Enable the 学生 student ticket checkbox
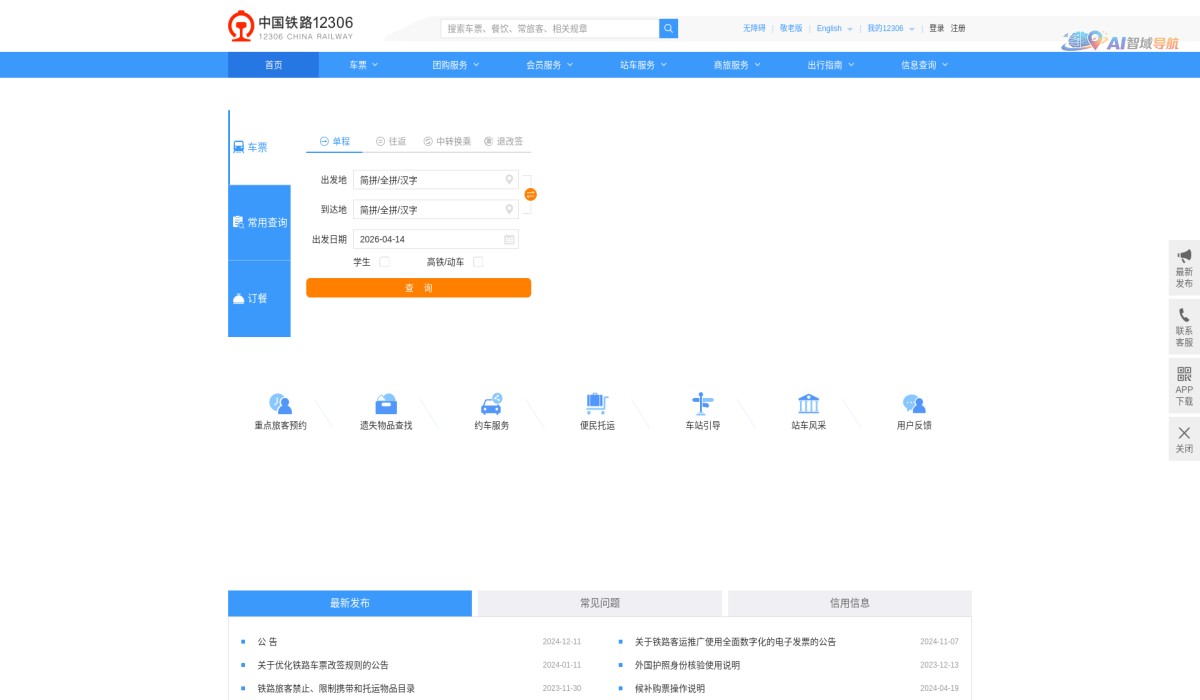The height and width of the screenshot is (700, 1200). pyautogui.click(x=384, y=261)
